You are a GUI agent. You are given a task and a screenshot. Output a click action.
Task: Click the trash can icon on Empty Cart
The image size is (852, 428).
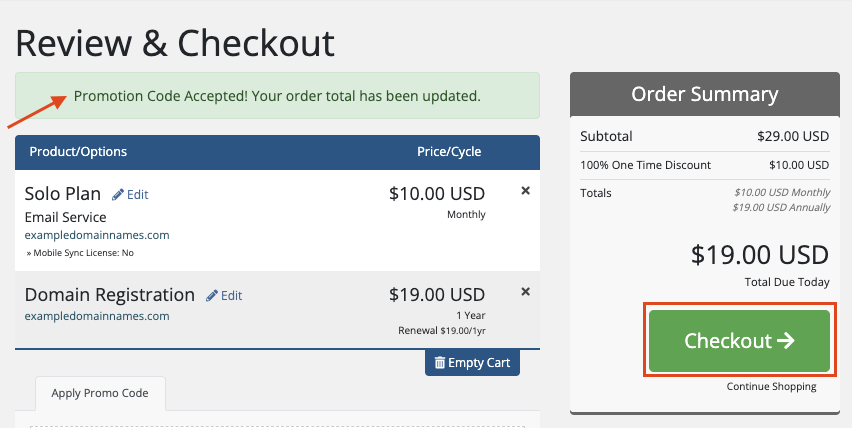coord(440,363)
